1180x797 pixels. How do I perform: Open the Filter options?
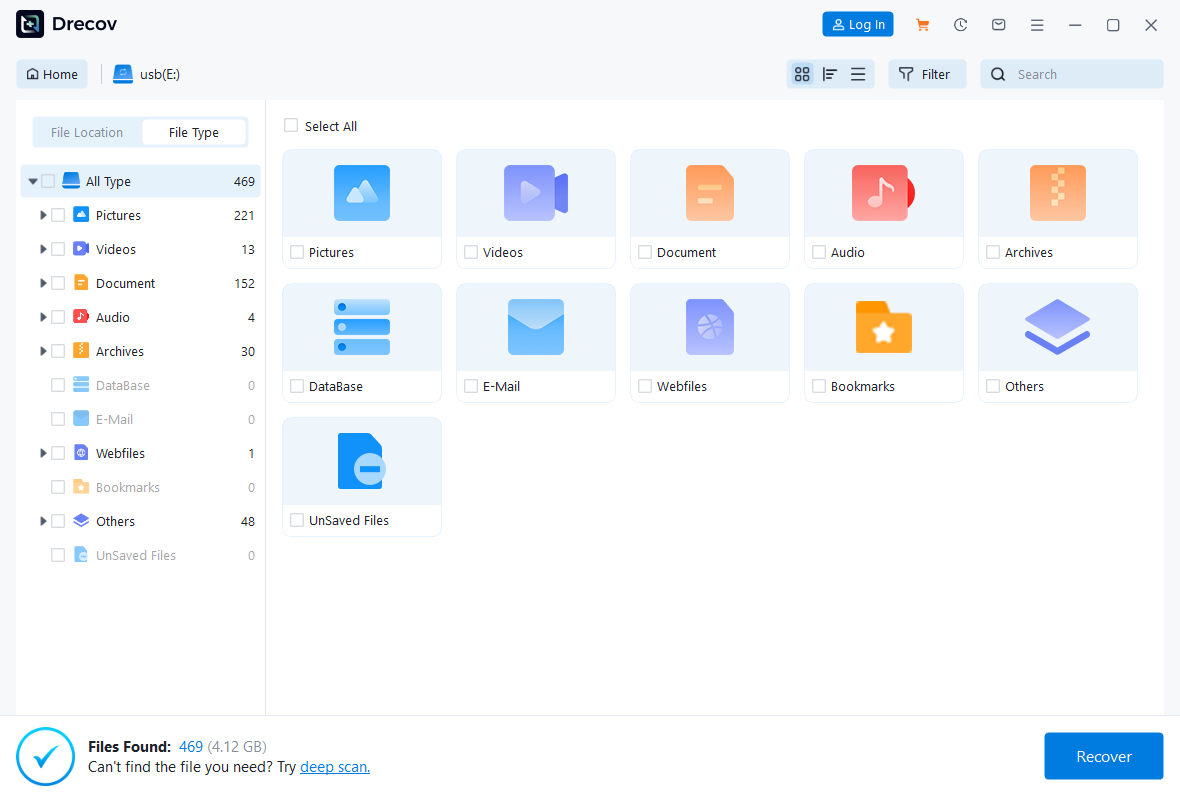(x=927, y=73)
